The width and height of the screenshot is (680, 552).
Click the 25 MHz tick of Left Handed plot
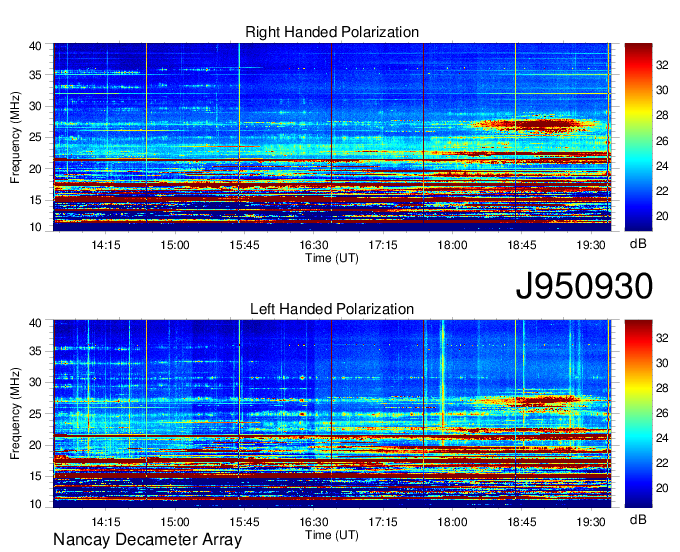click(35, 414)
